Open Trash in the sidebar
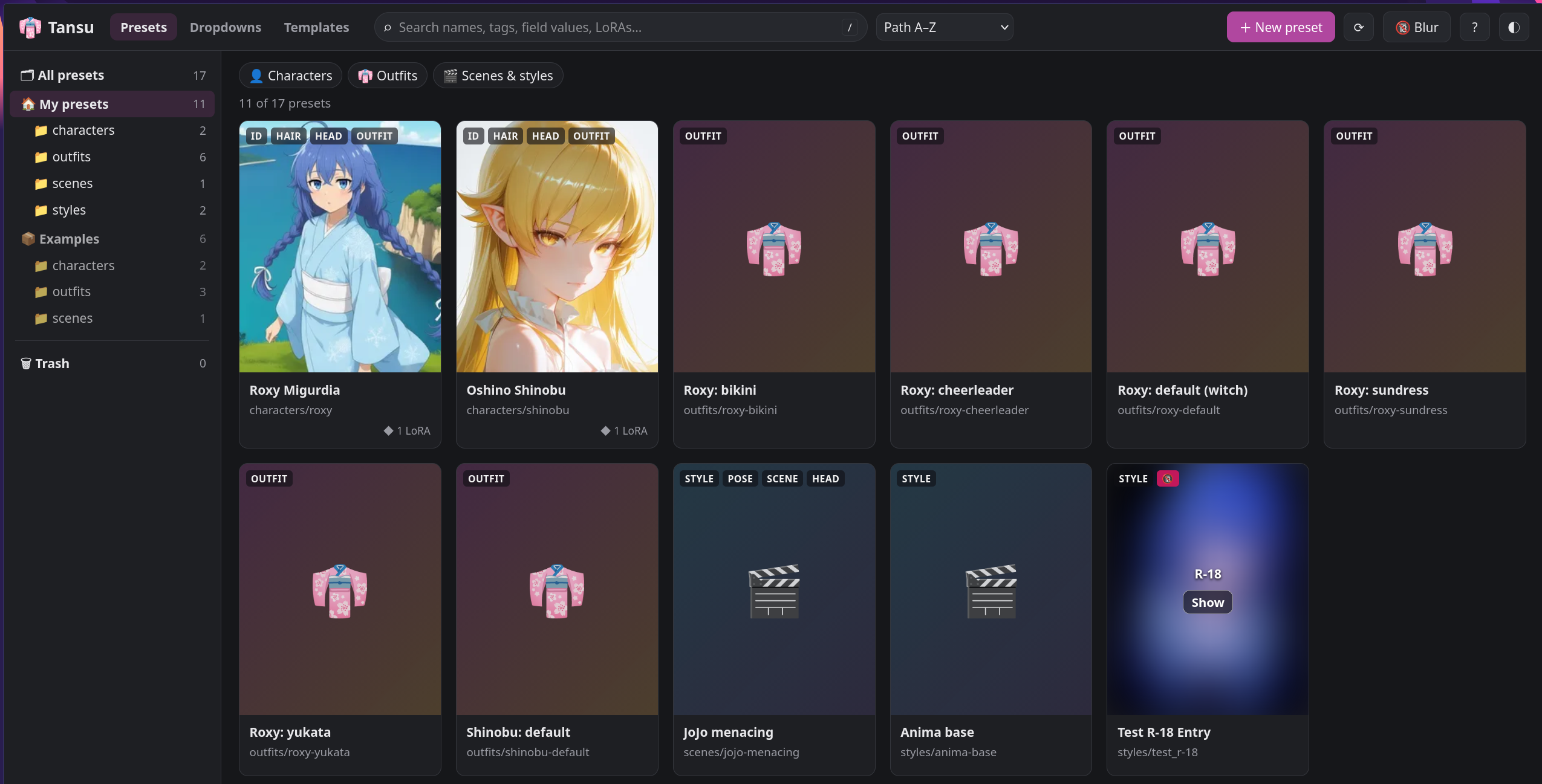The image size is (1542, 784). (112, 363)
